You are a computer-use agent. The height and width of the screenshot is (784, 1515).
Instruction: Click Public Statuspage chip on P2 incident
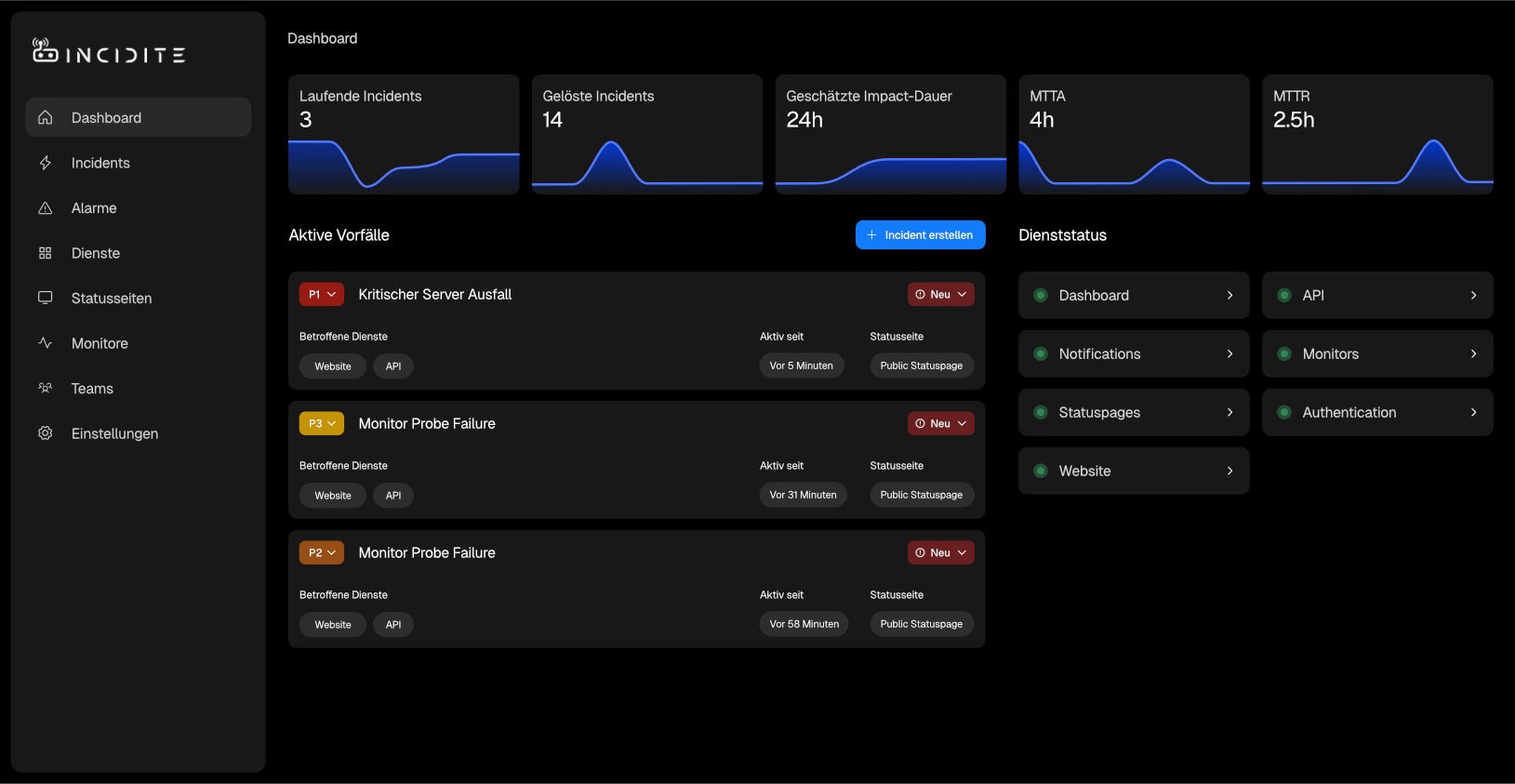(x=922, y=624)
